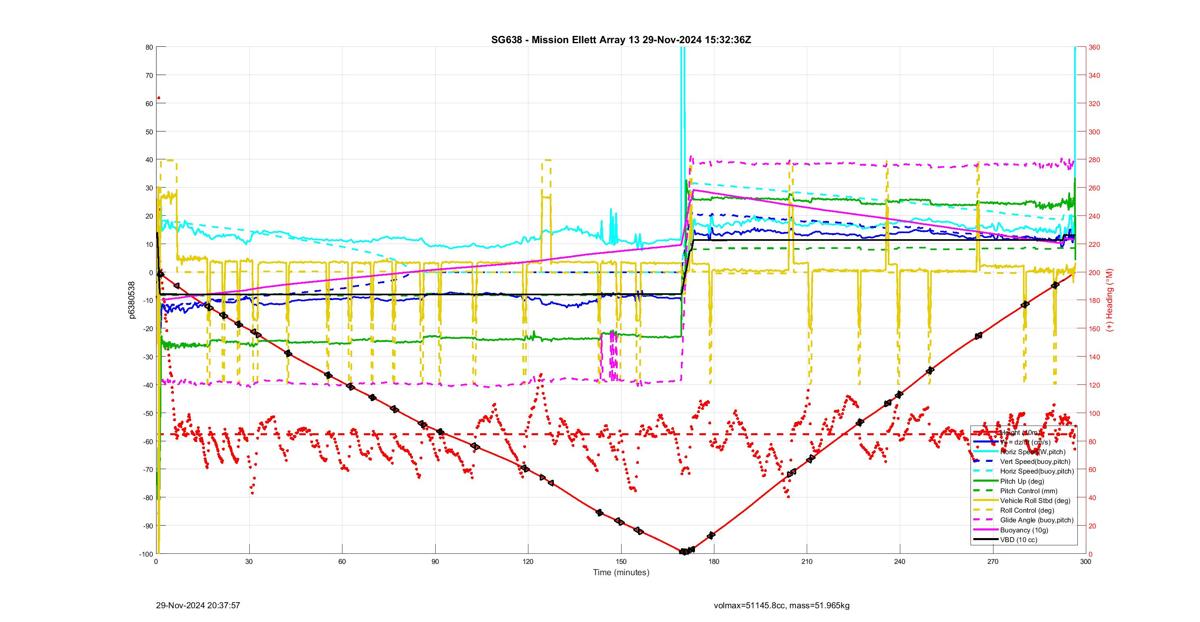Click the 70 tick on the left axis
Screen dimensions: 1200x622
148,75
